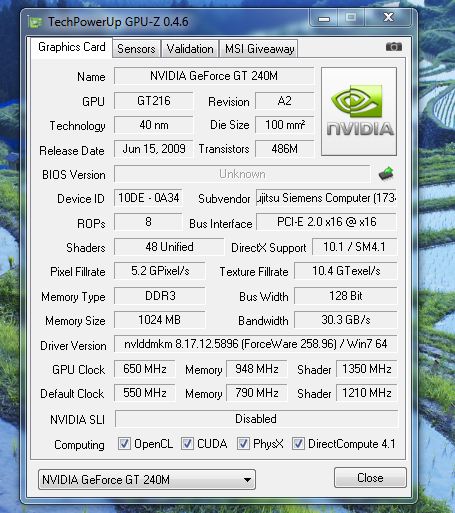Click the Release Date field Jun 15, 2009
455x513 pixels.
(x=154, y=149)
